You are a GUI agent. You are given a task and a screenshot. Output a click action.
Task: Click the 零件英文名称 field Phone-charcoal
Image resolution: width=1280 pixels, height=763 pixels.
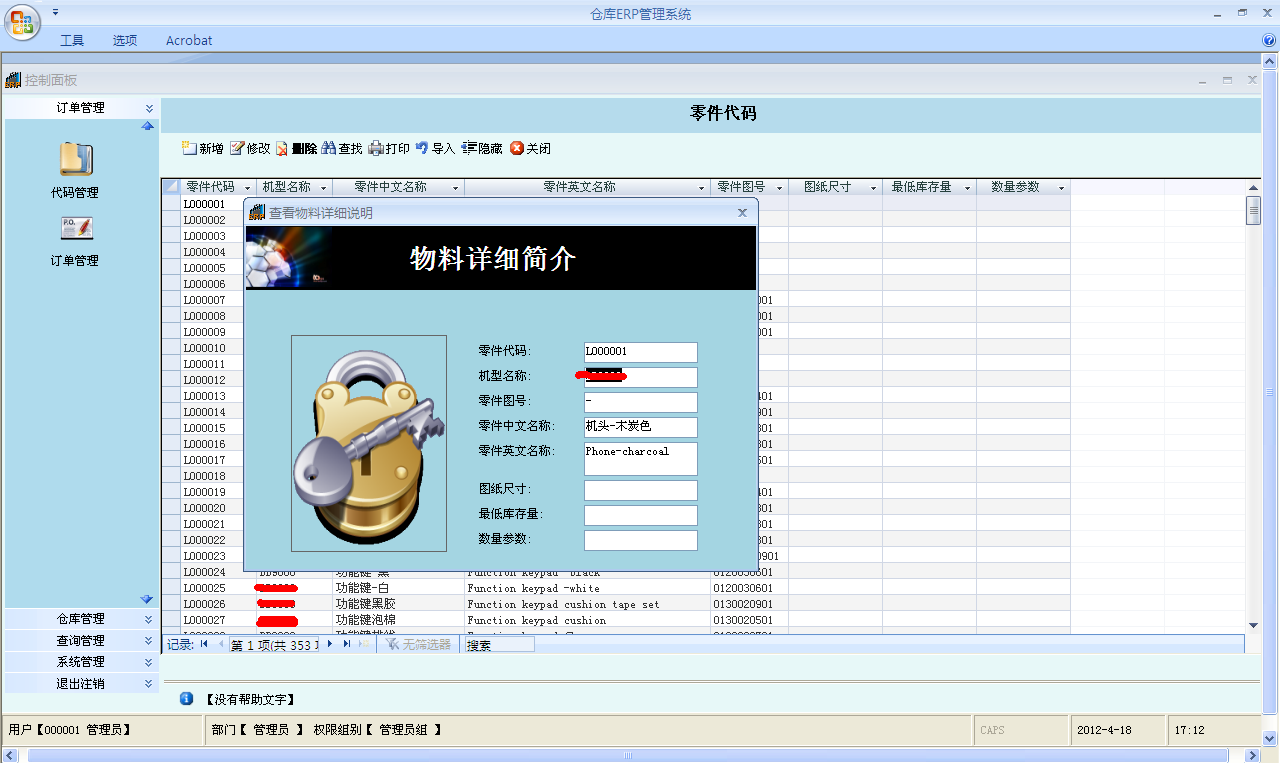coord(640,459)
